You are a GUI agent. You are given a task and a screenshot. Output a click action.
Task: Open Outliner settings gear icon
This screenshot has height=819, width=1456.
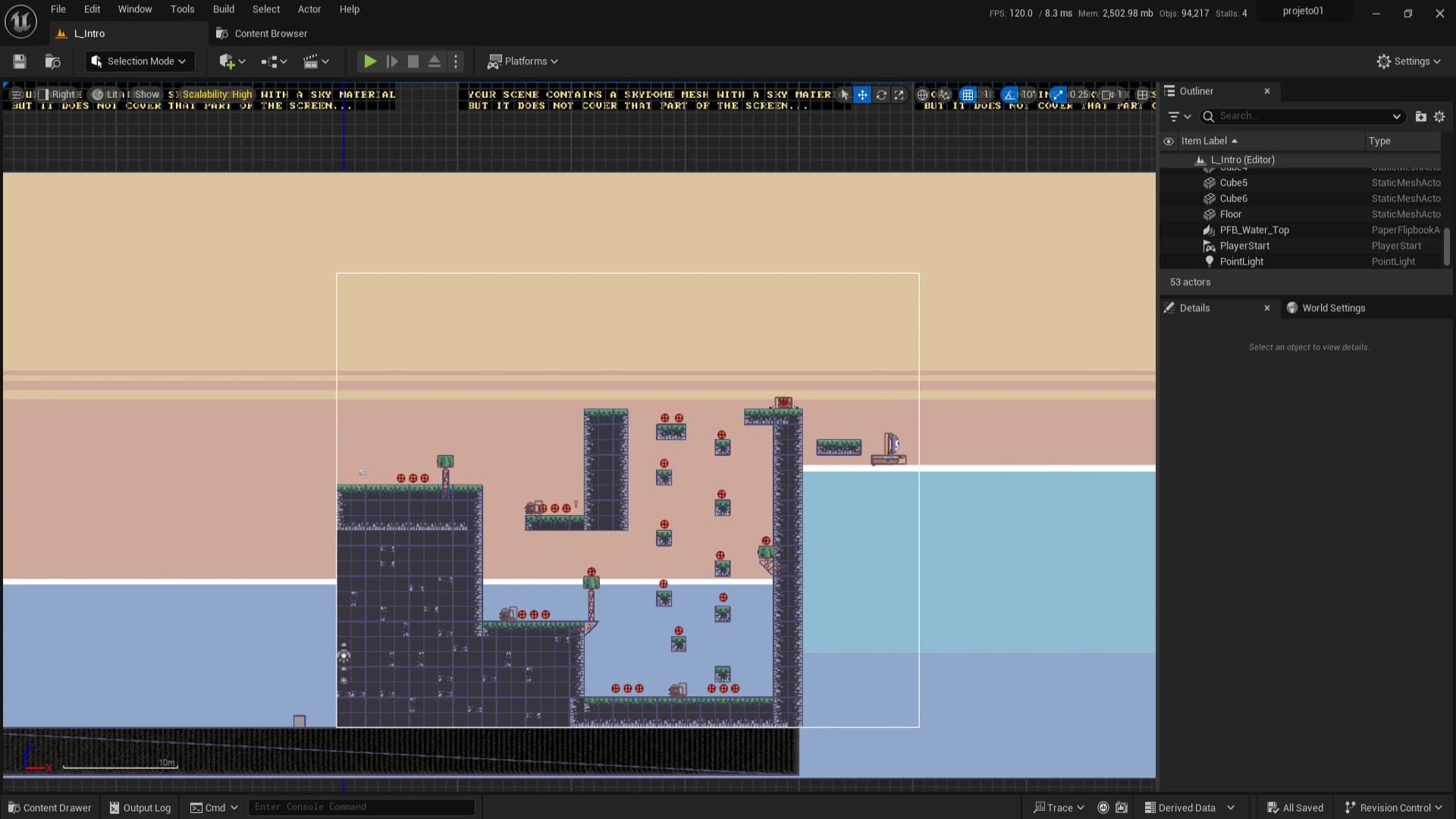pos(1439,116)
